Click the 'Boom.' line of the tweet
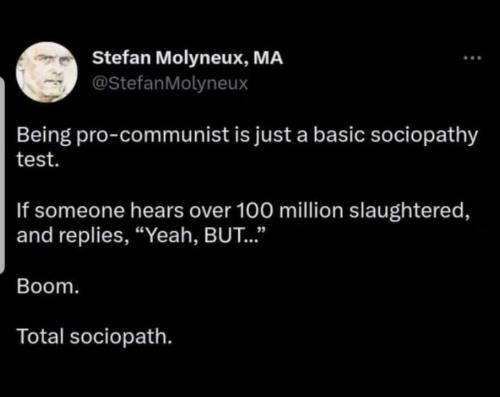500x397 pixels. [48, 286]
